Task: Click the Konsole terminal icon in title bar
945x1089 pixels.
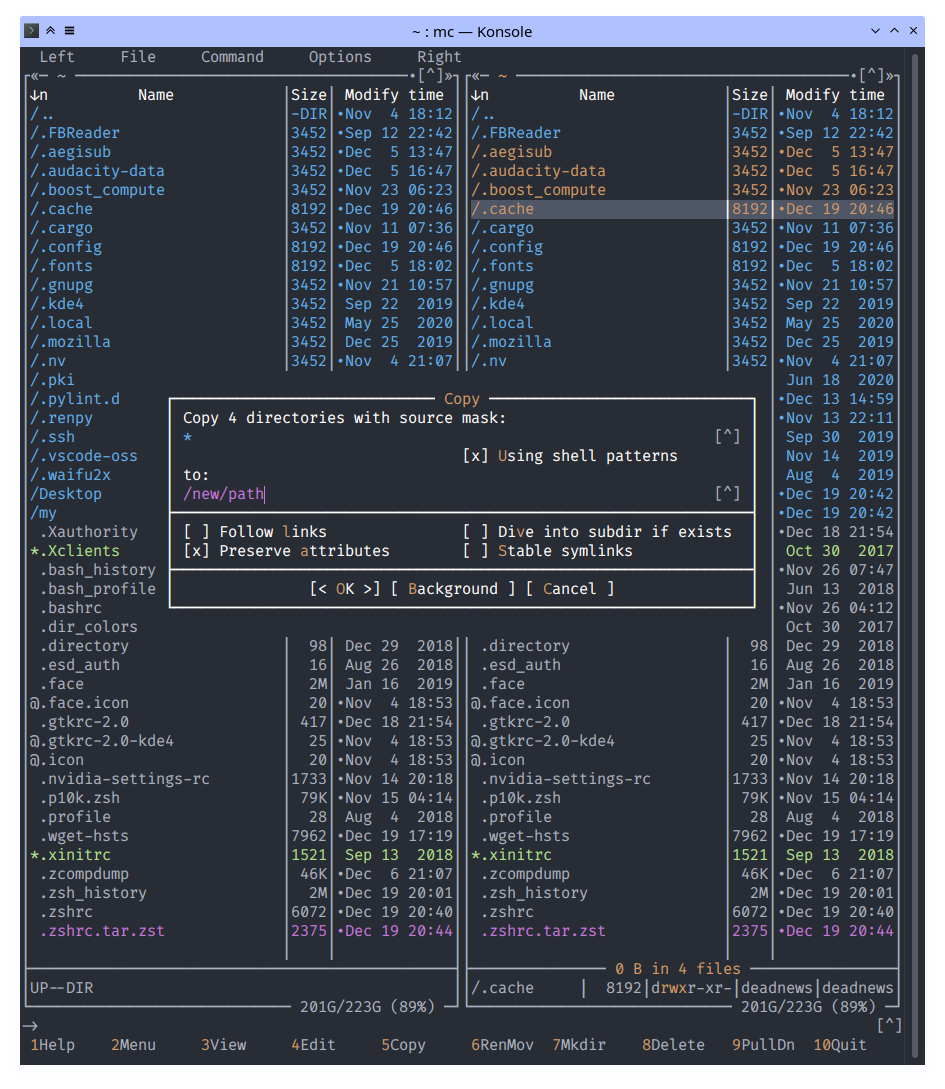Action: coord(32,31)
